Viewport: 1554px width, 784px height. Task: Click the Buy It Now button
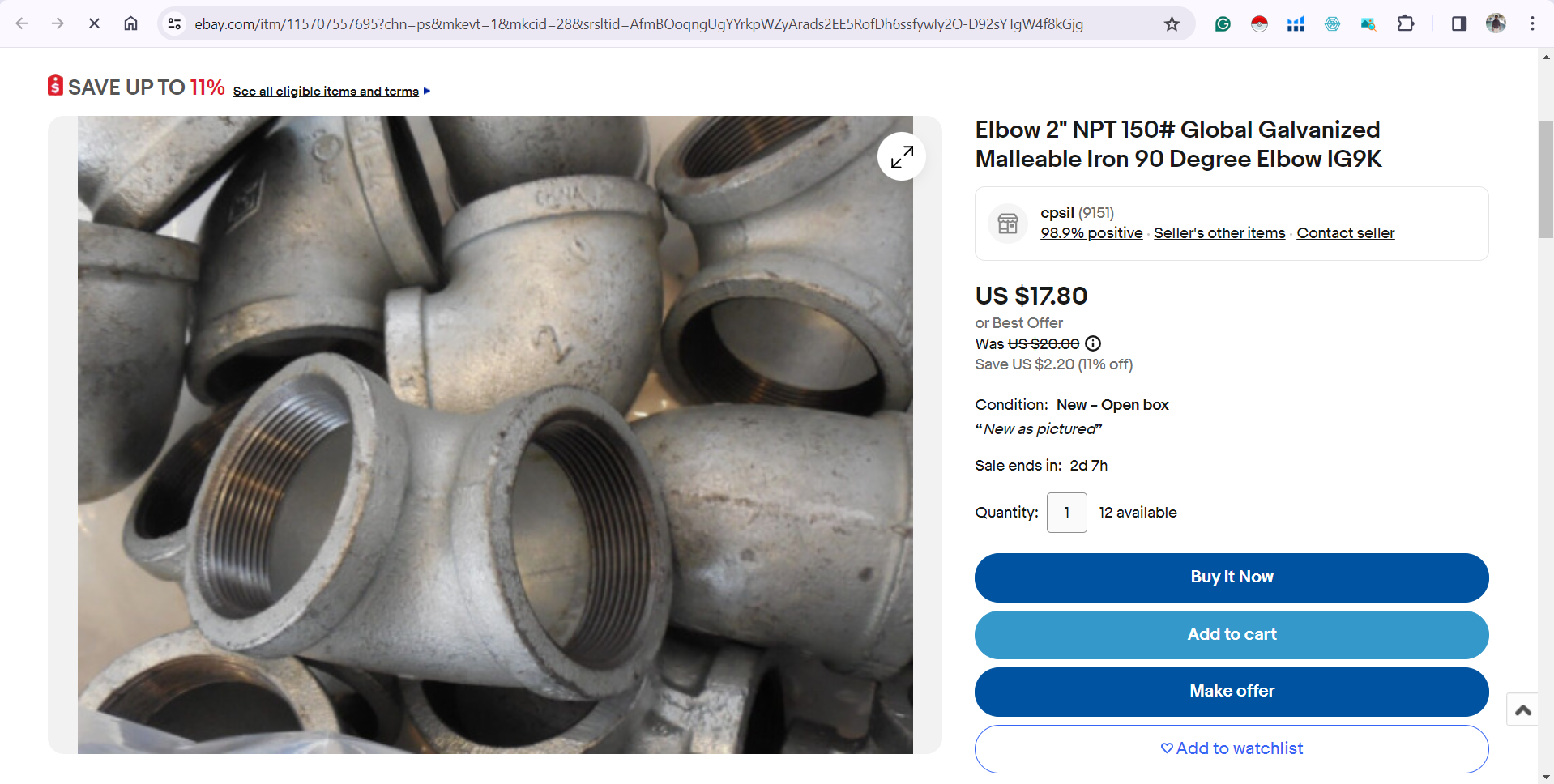[1232, 577]
